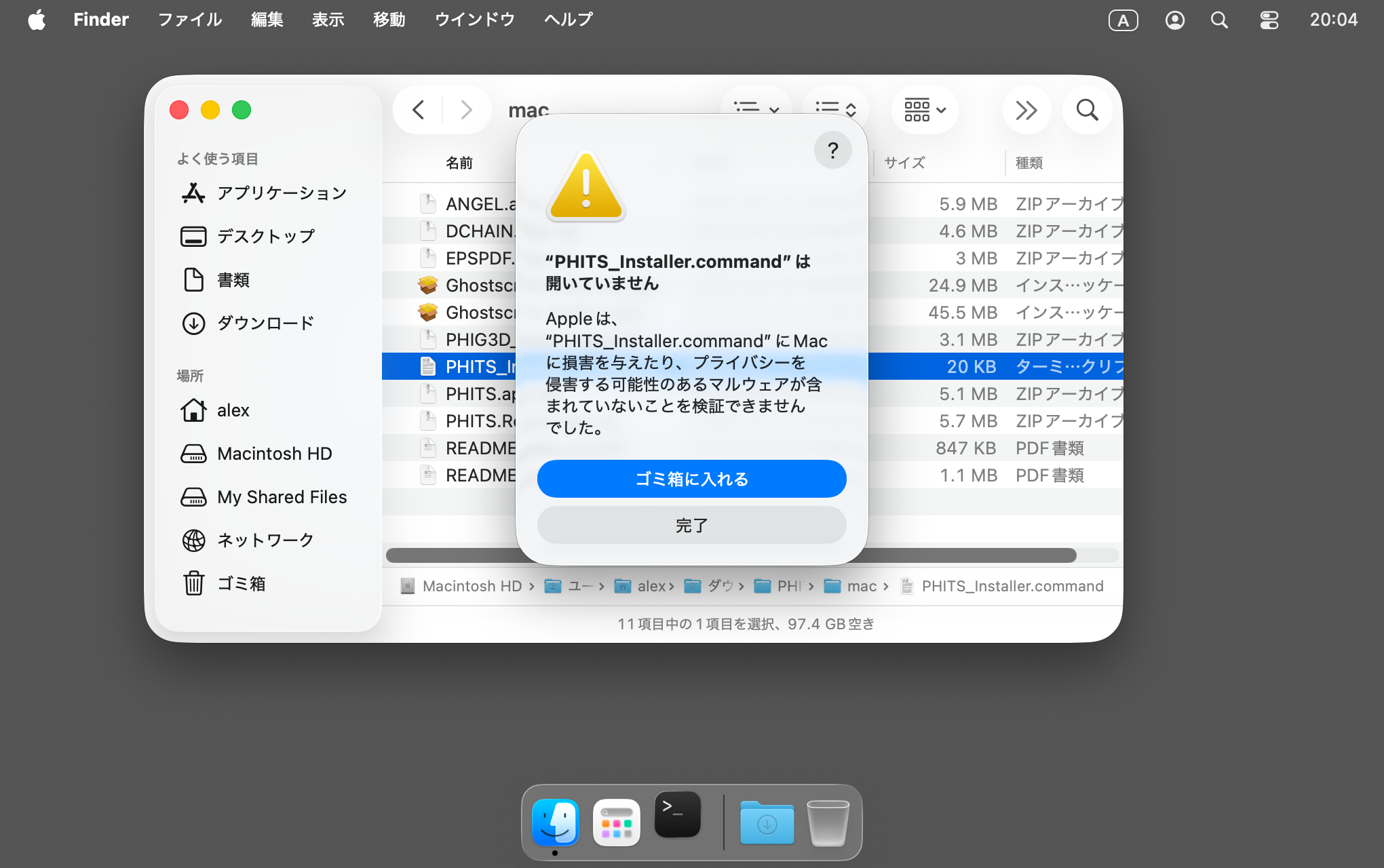Open the 移動 menu
The height and width of the screenshot is (868, 1384).
click(x=389, y=20)
